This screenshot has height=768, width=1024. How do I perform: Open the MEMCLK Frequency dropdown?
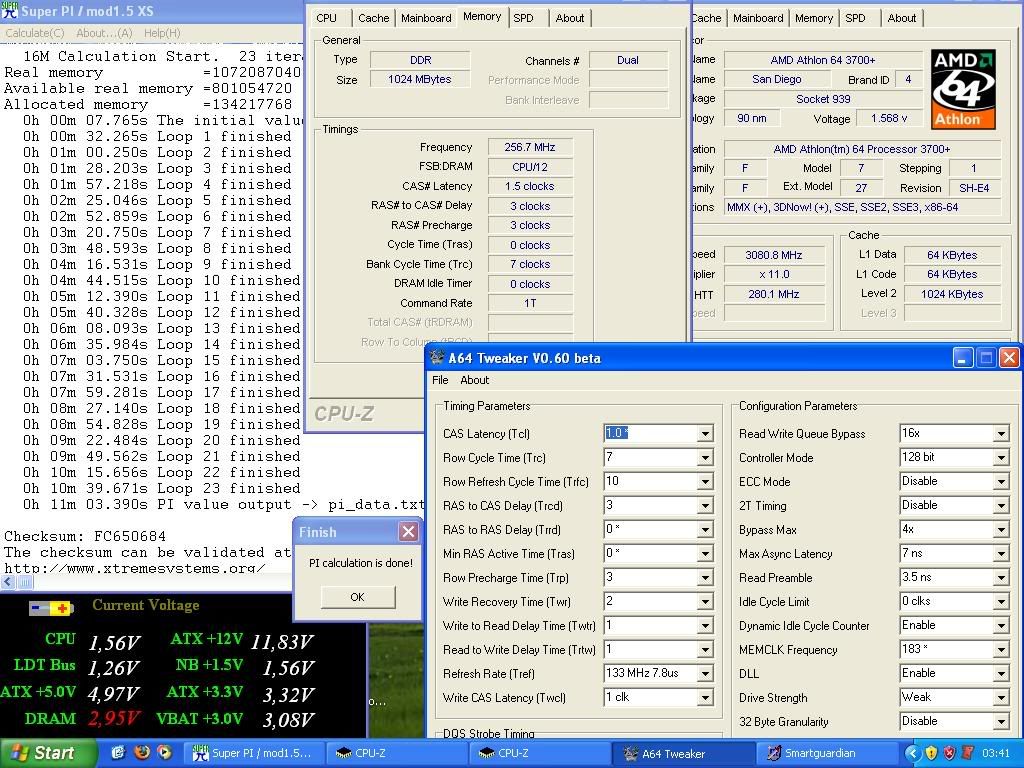point(1001,650)
